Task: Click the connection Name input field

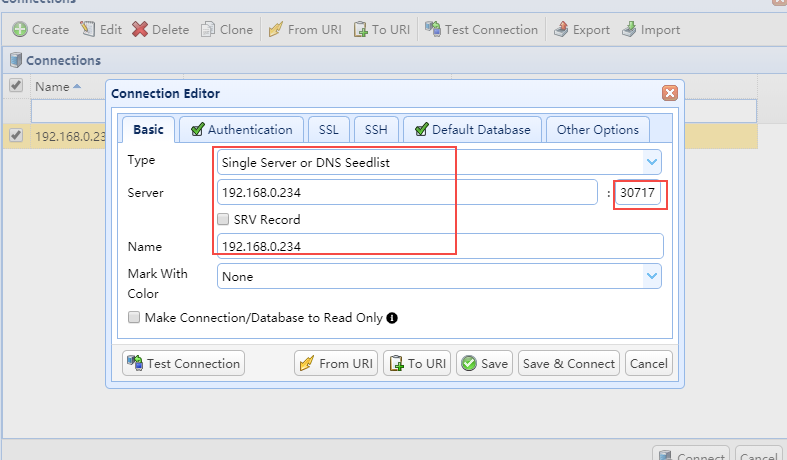Action: pyautogui.click(x=440, y=246)
